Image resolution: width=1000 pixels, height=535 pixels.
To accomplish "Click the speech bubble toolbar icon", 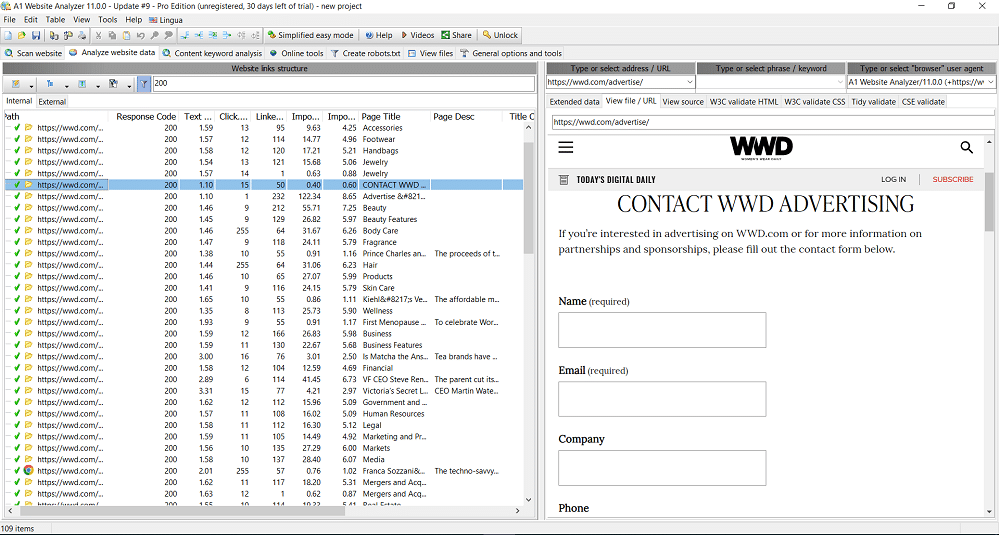I will [168, 35].
